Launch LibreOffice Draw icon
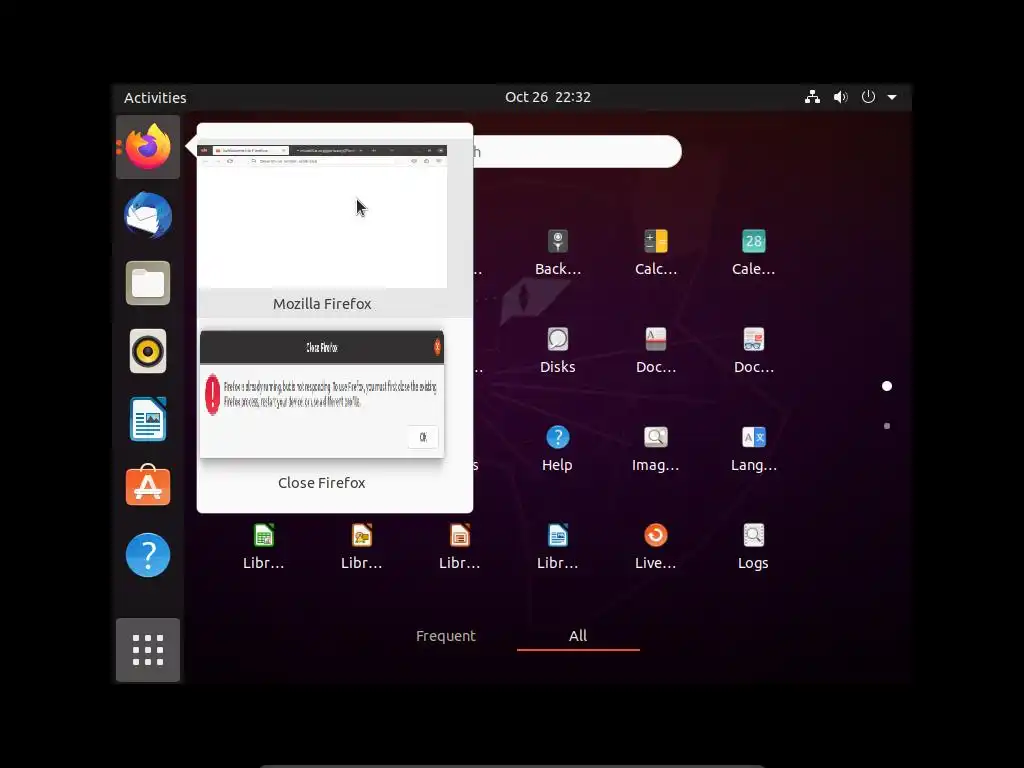 point(362,546)
